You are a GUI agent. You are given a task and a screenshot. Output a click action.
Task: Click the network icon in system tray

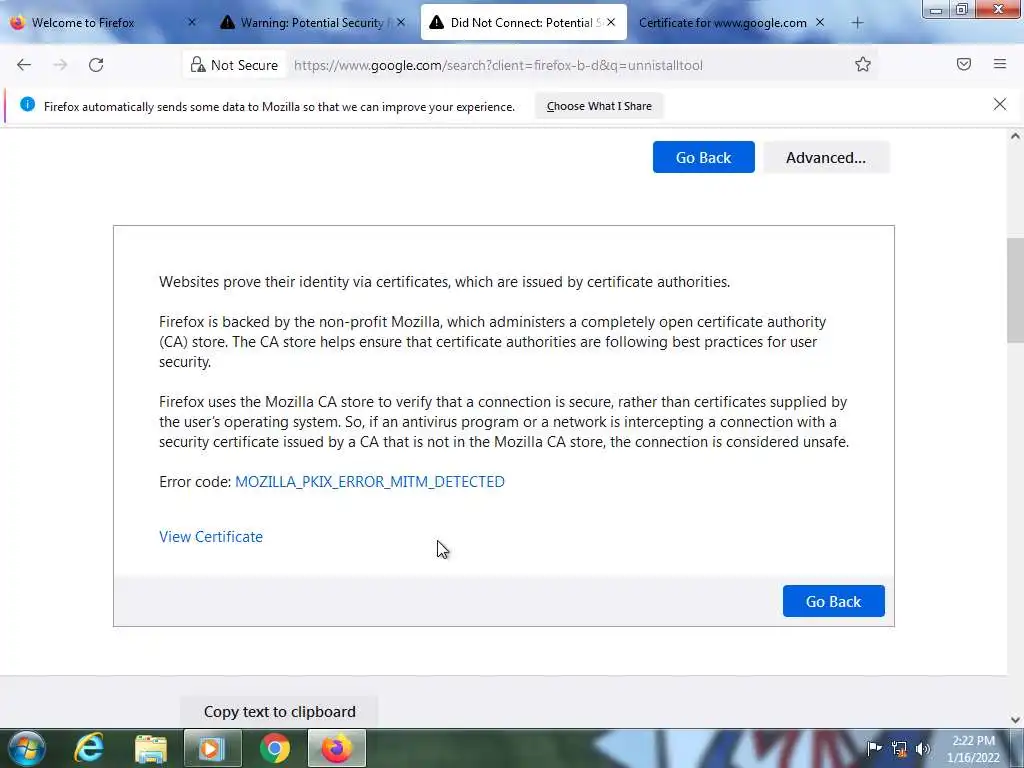click(x=899, y=749)
